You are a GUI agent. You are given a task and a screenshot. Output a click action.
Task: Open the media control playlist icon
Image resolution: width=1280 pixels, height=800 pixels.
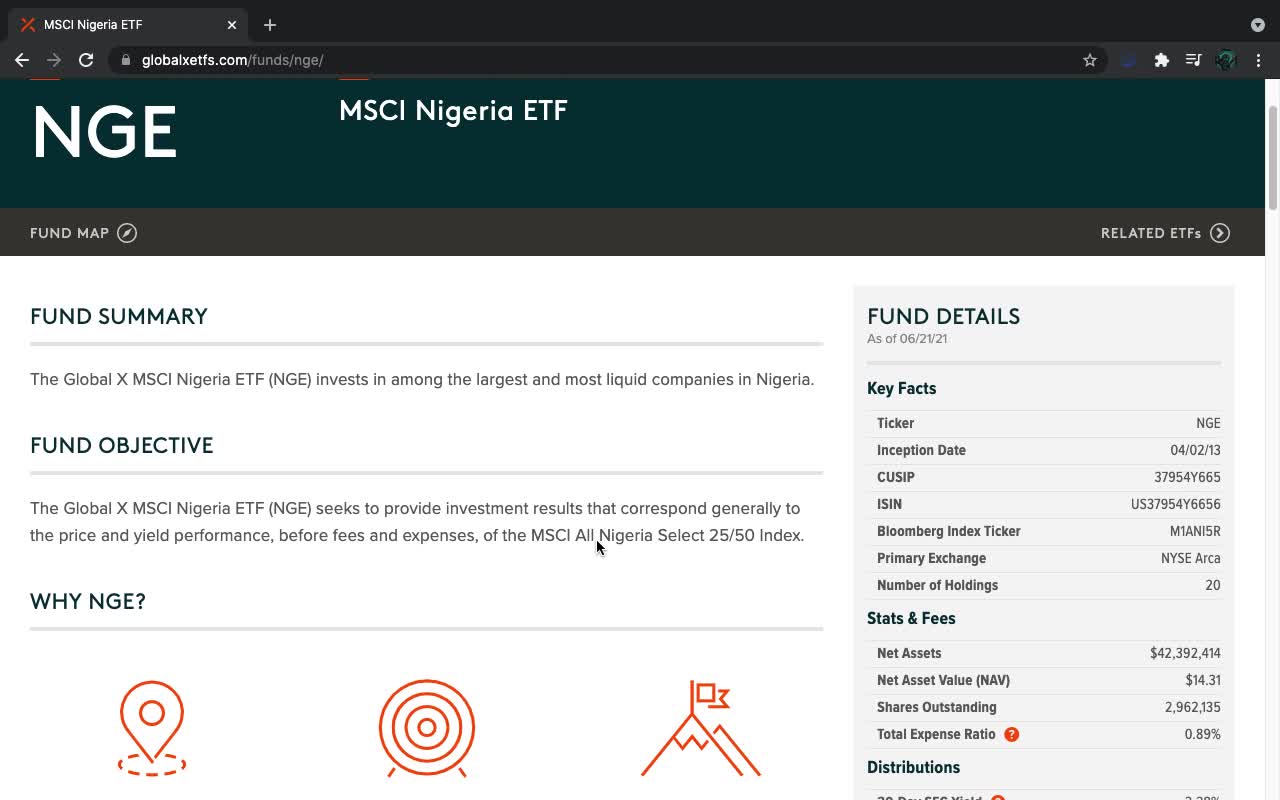click(1193, 60)
